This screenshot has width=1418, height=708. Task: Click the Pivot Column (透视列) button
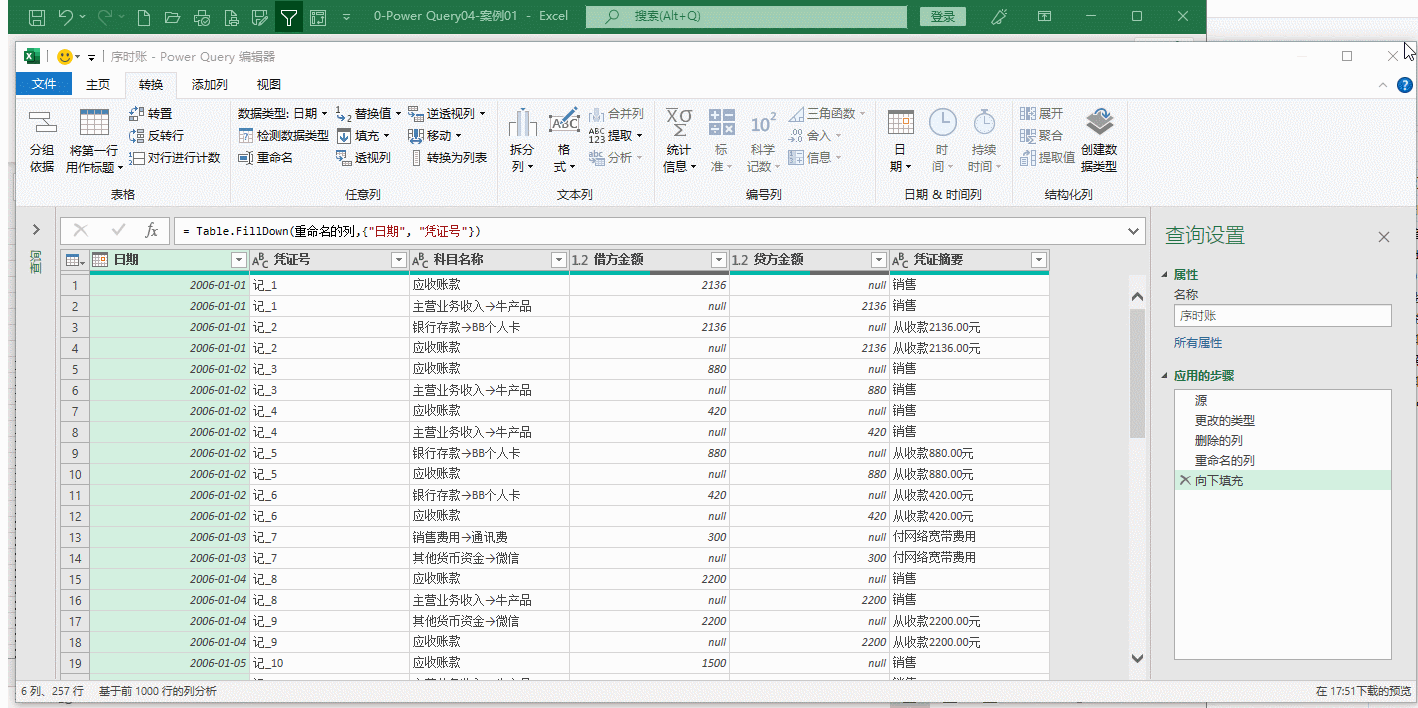pyautogui.click(x=364, y=157)
